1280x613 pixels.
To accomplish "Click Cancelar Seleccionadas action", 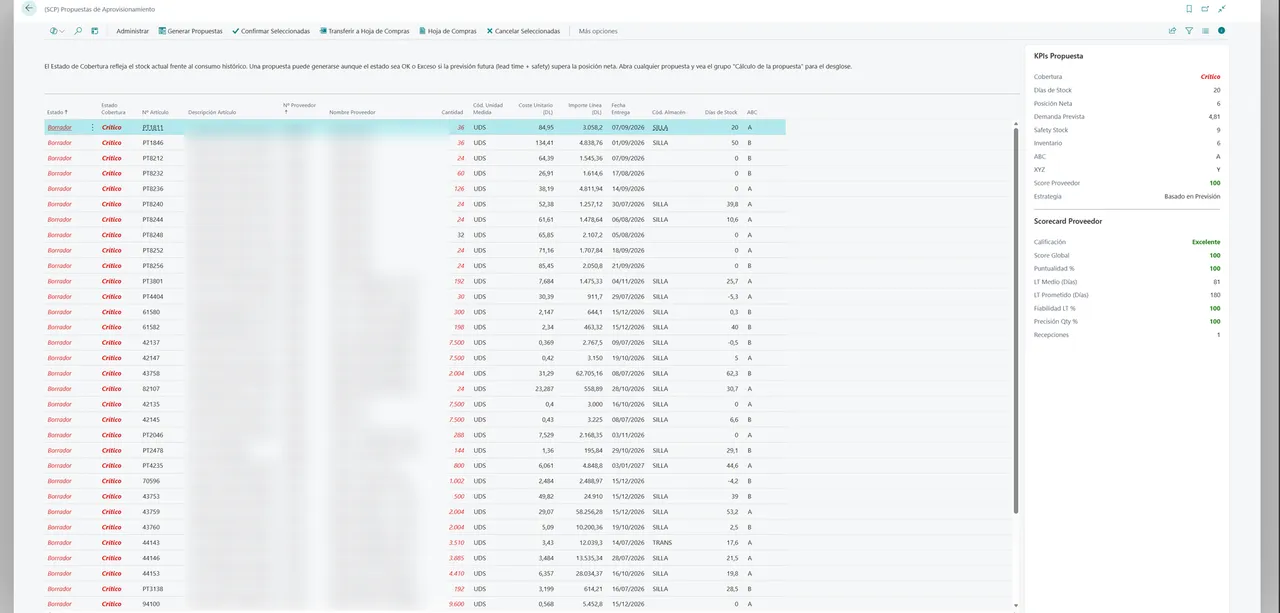I will click(x=523, y=31).
